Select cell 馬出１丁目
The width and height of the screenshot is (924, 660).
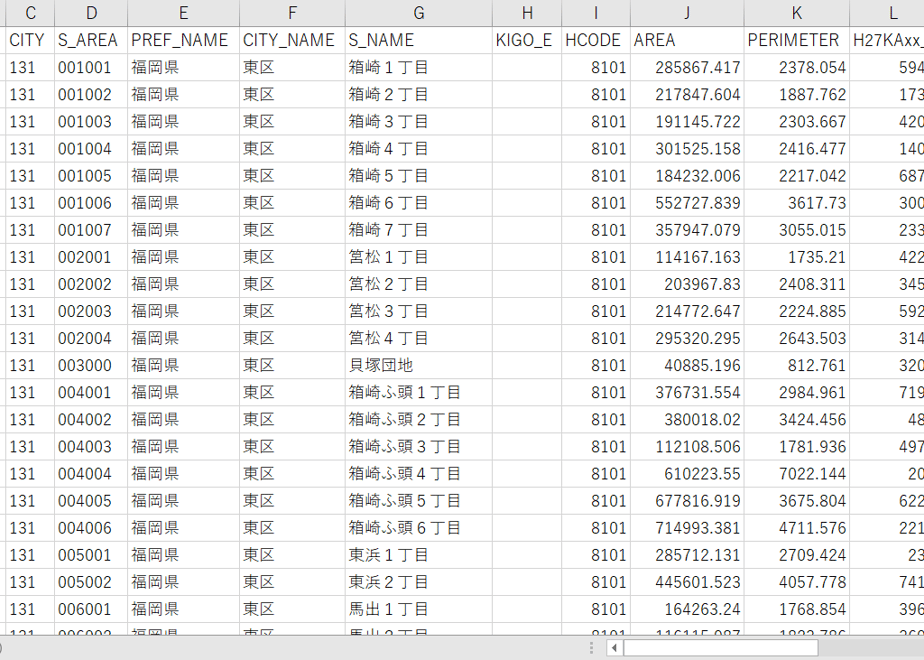tap(418, 609)
